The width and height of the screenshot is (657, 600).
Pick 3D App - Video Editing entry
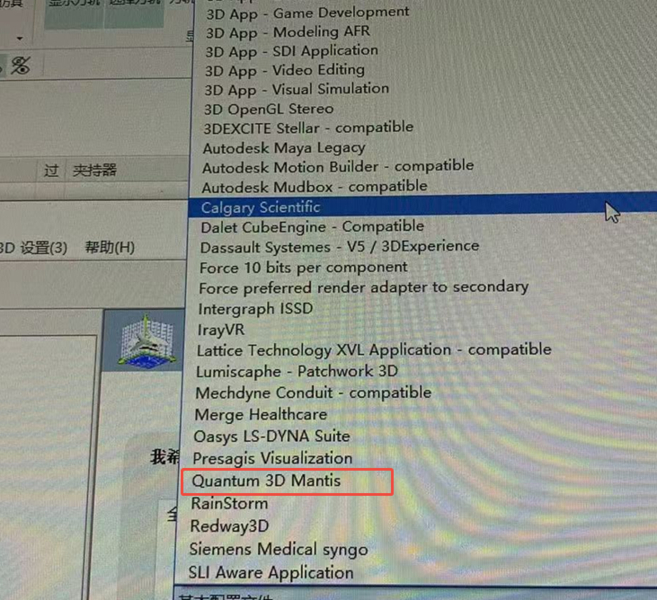[285, 70]
